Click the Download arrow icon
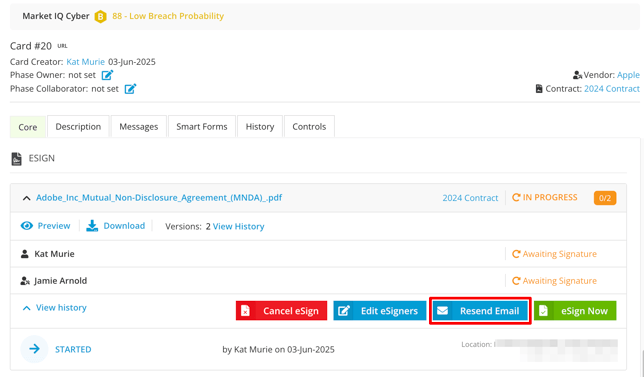This screenshot has width=644, height=377. (x=92, y=226)
